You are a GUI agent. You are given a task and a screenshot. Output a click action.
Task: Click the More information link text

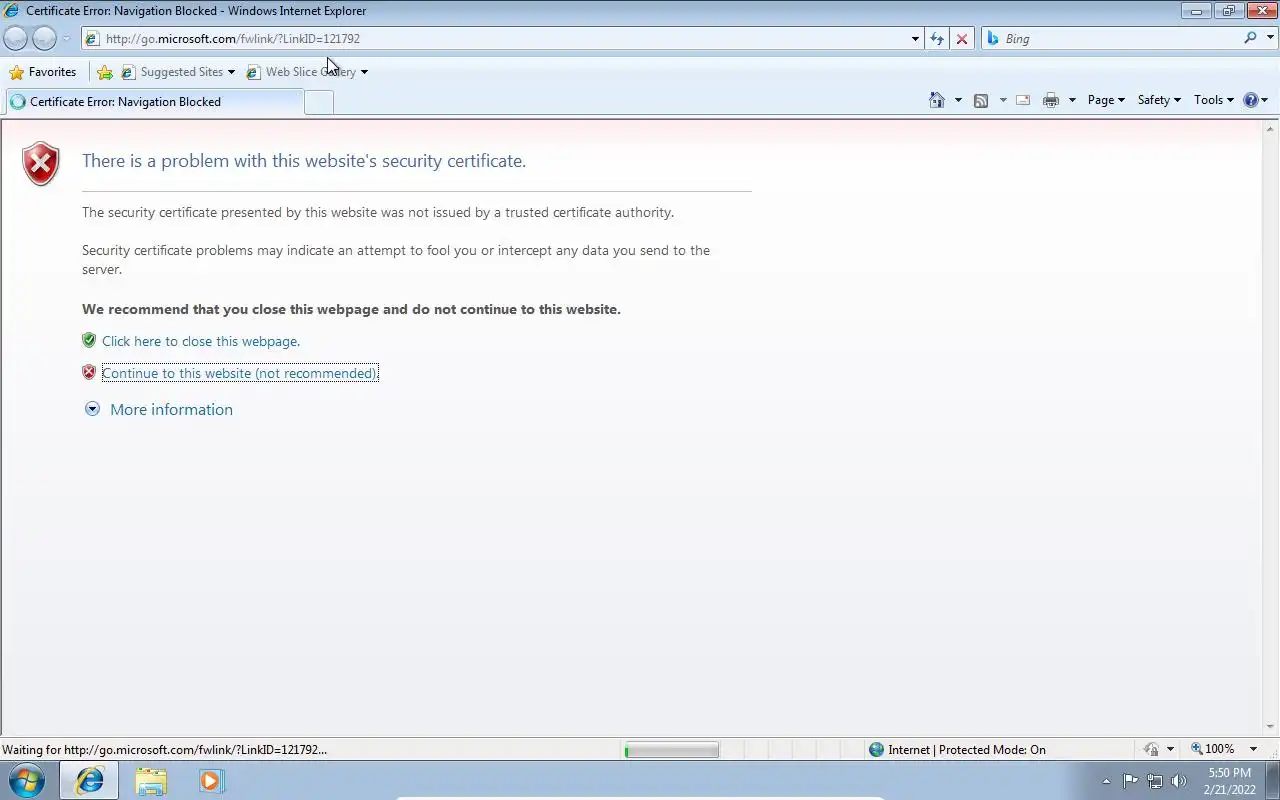pos(171,409)
